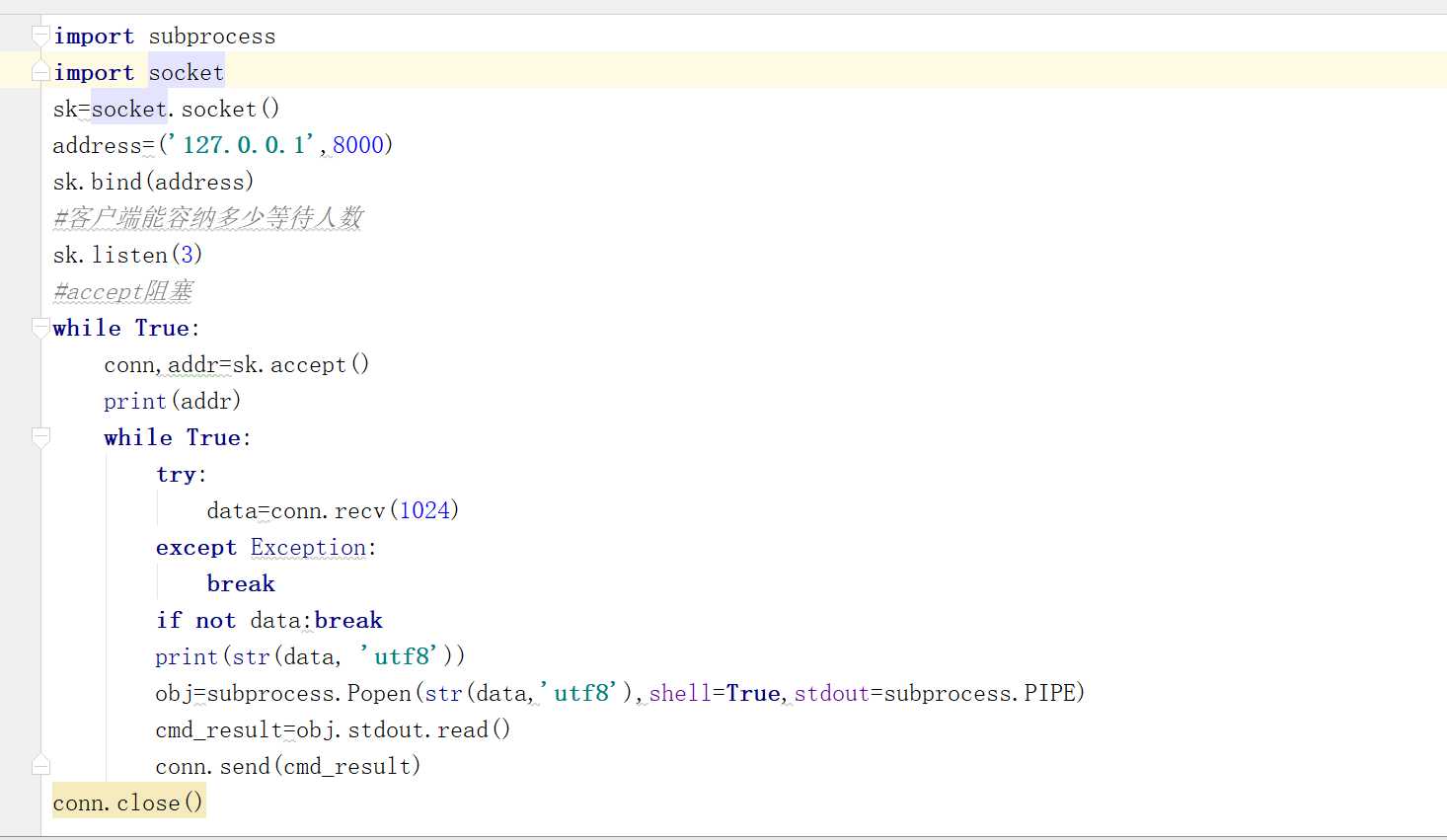
Task: Click the 'except Exception:' line
Action: 266,548
